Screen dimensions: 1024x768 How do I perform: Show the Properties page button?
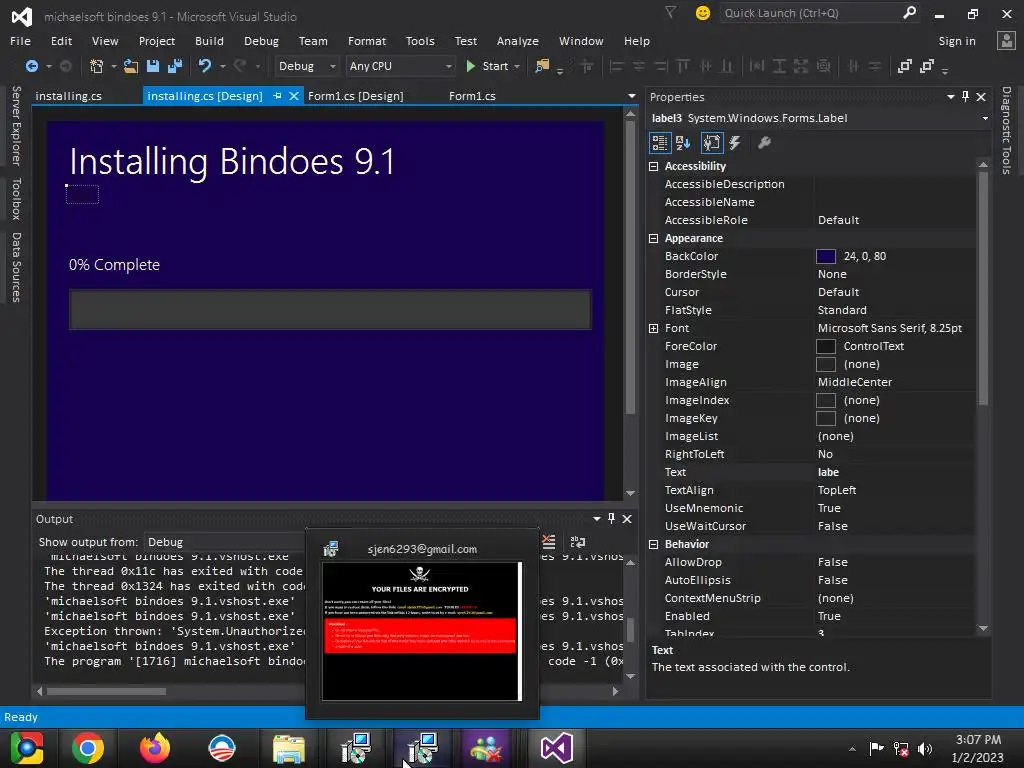point(711,142)
